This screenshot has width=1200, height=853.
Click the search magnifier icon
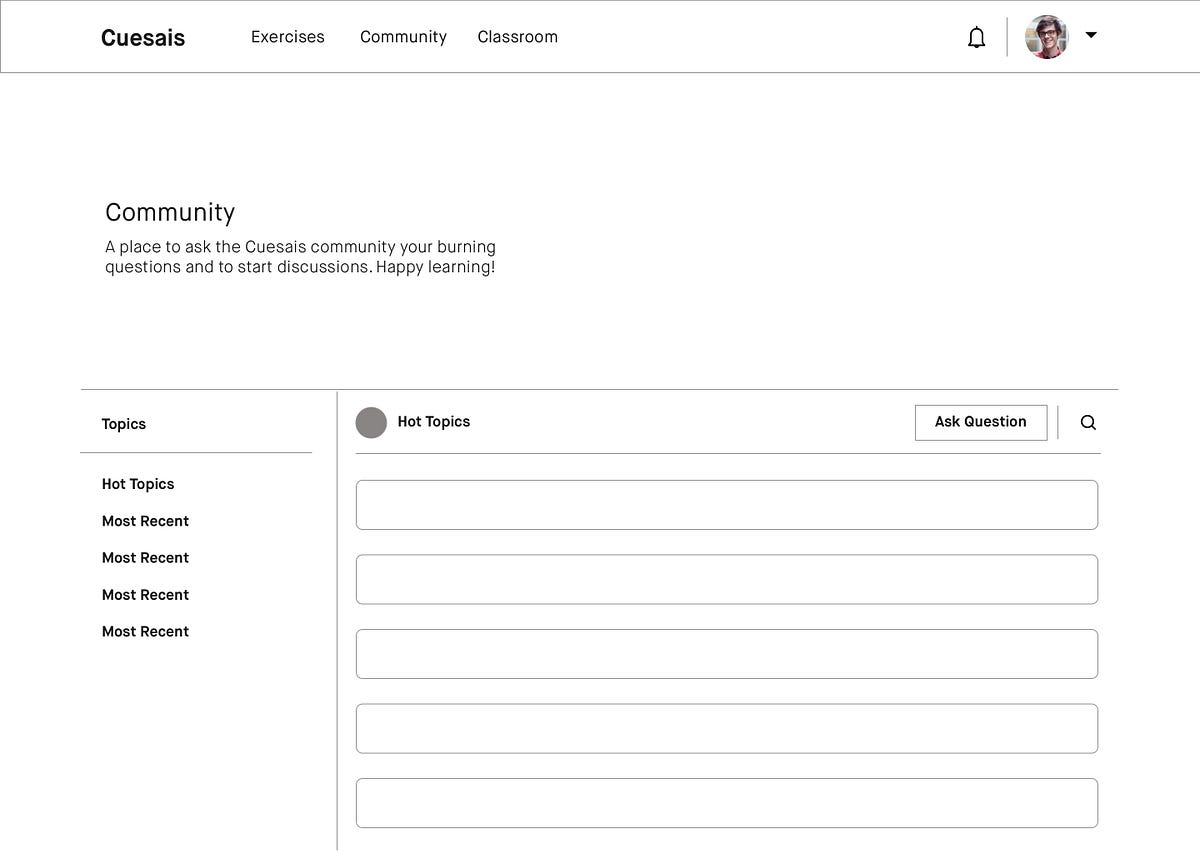(x=1088, y=423)
